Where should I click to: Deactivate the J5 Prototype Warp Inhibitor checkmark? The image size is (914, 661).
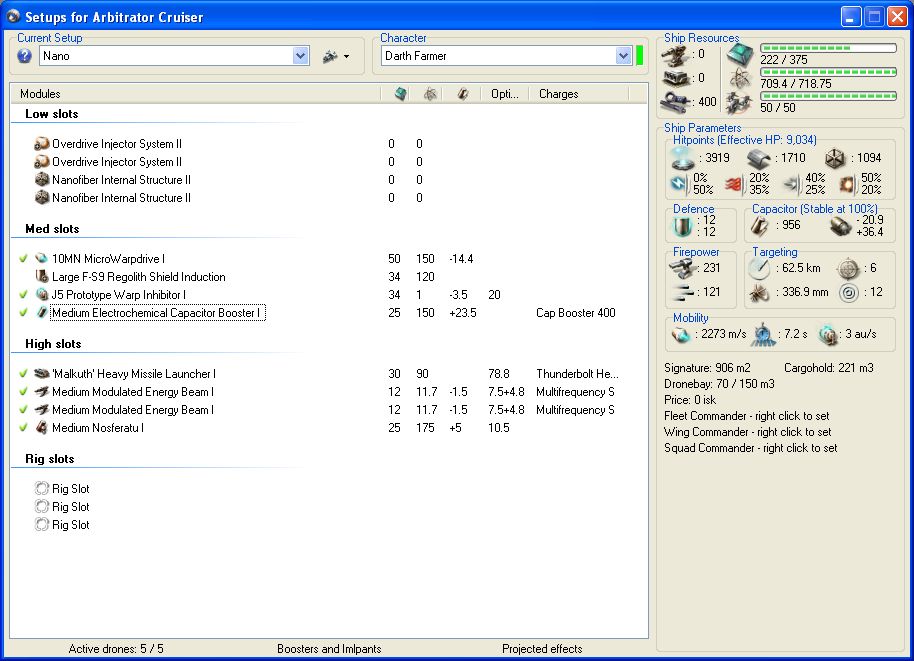(24, 295)
